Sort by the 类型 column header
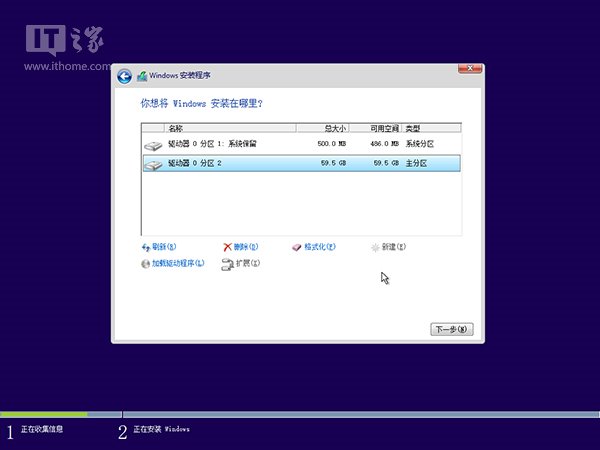The image size is (600, 450). click(430, 128)
